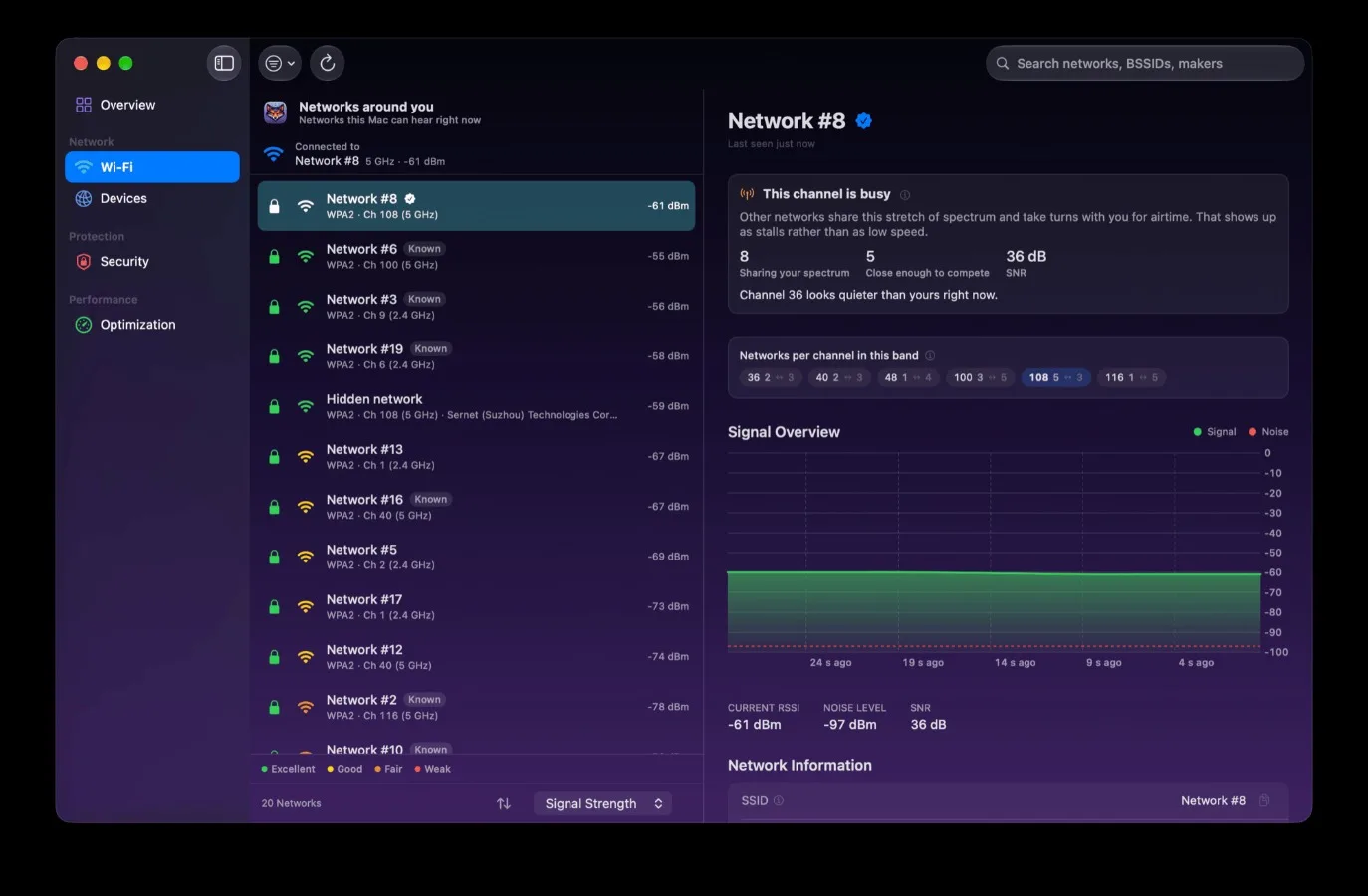Click the Optimization gauge icon
The image size is (1368, 896).
84,324
